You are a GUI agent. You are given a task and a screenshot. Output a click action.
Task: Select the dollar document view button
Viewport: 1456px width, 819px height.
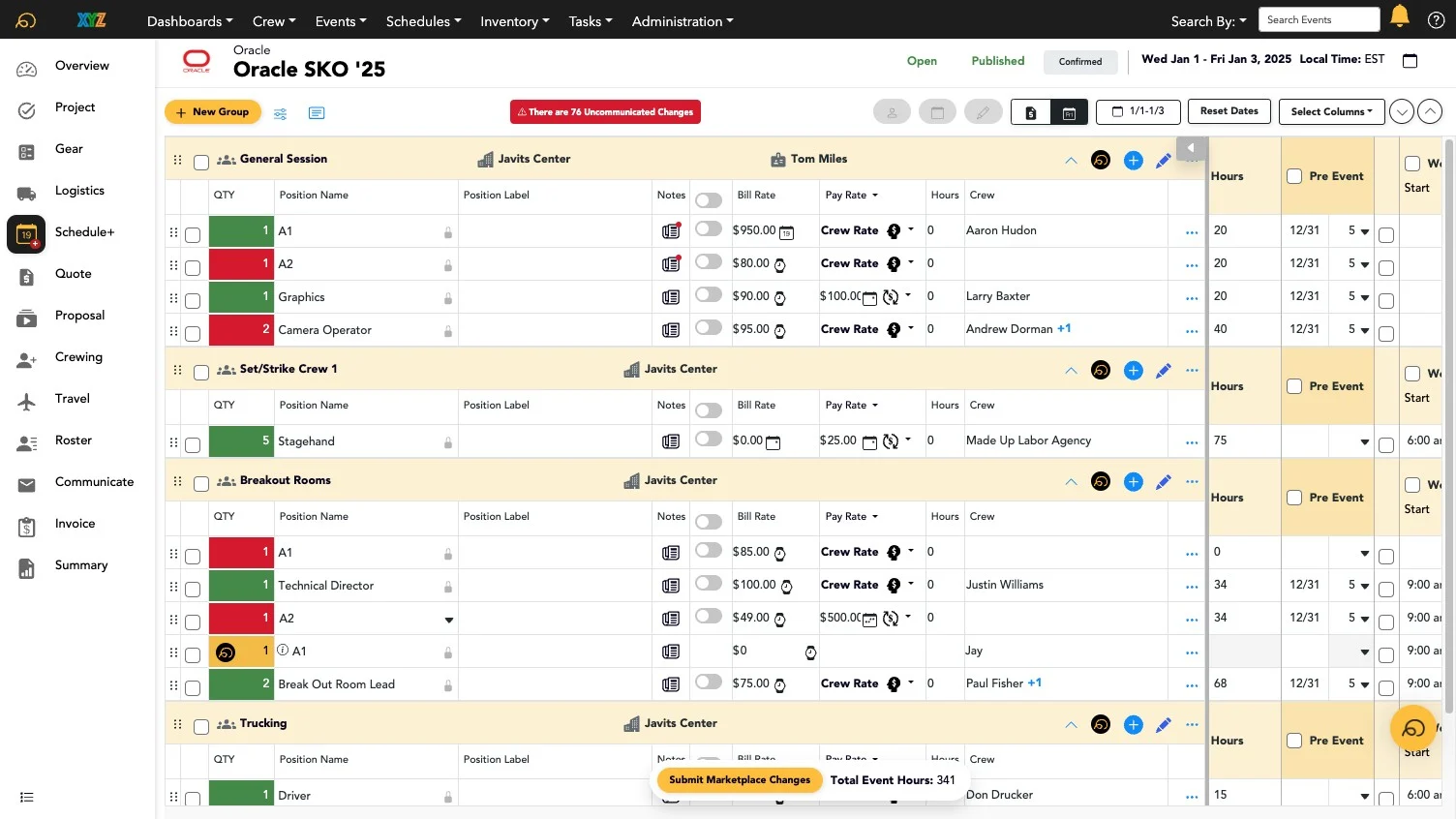pos(1031,112)
